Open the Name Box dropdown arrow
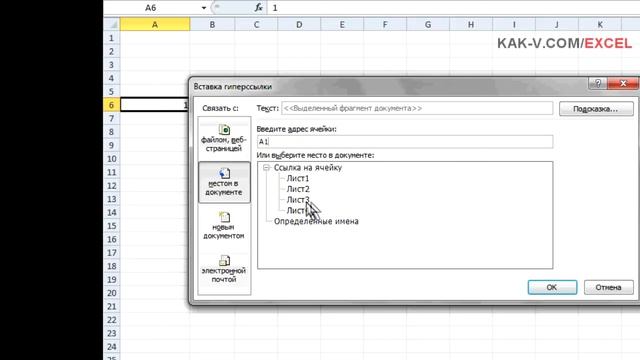Viewport: 640px width, 360px height. click(x=203, y=8)
